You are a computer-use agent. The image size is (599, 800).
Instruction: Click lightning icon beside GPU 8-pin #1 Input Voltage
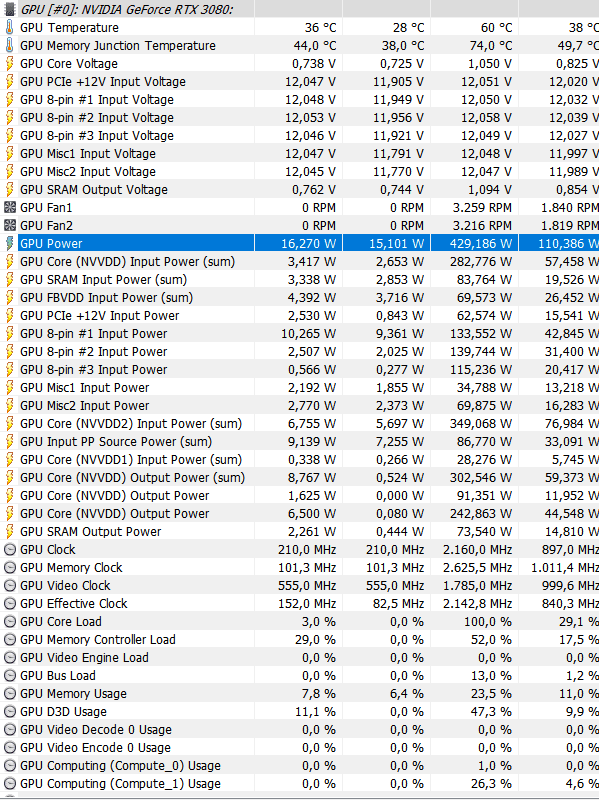tap(10, 99)
